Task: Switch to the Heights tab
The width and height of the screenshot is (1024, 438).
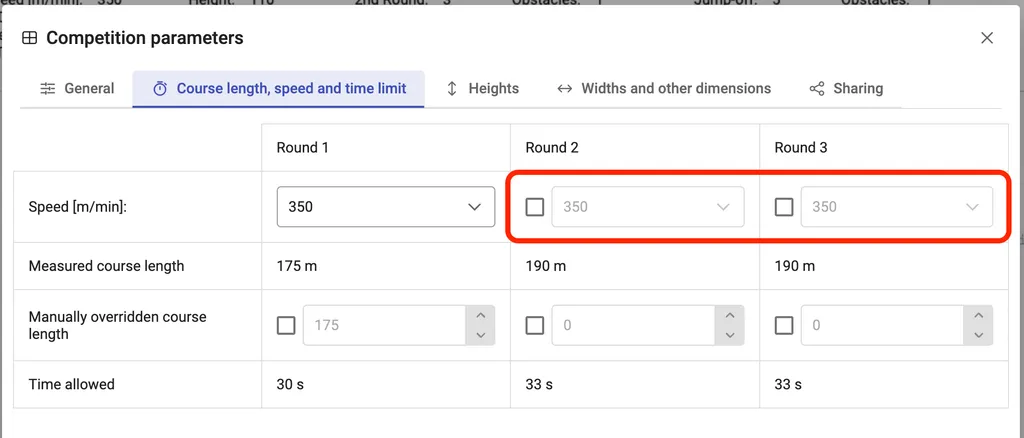Action: [482, 88]
